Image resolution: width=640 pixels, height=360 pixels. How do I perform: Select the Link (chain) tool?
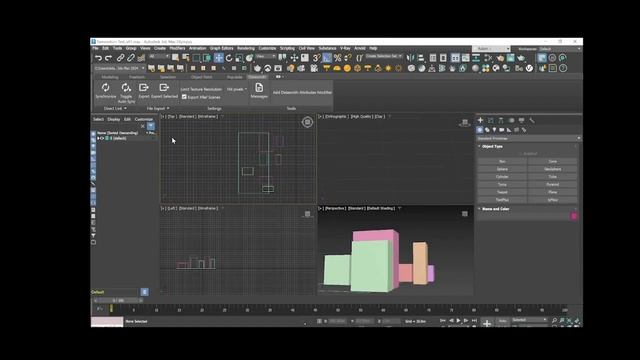pyautogui.click(x=120, y=58)
